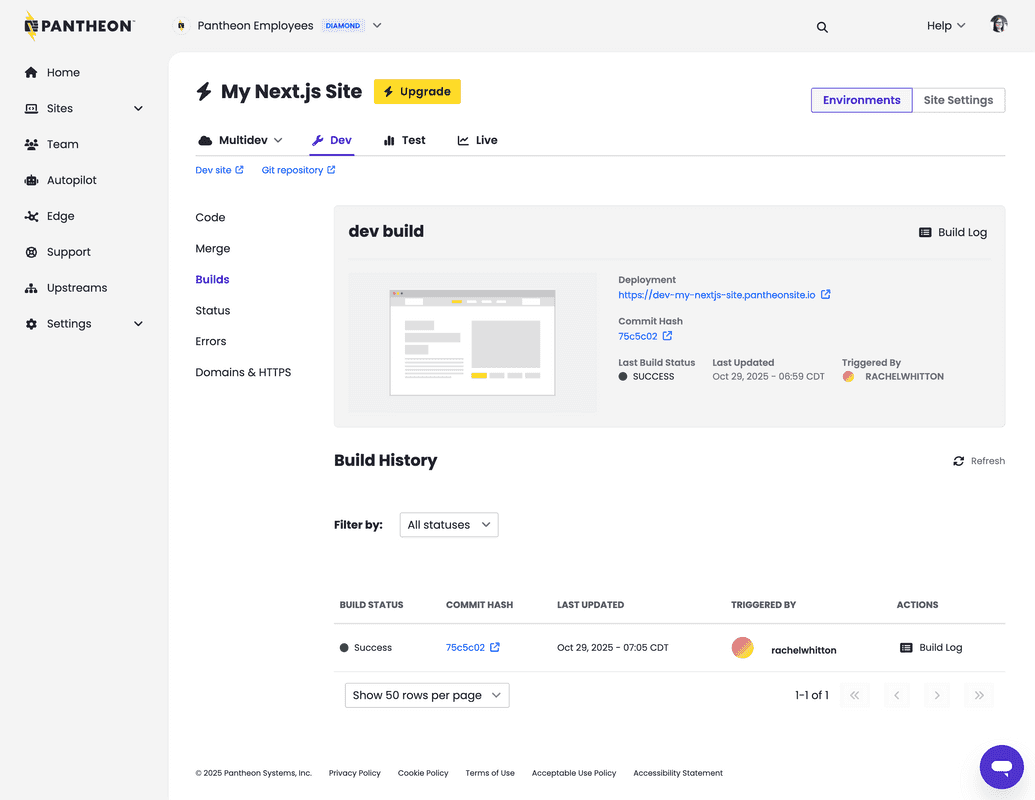Open the All statuses filter dropdown

(448, 524)
